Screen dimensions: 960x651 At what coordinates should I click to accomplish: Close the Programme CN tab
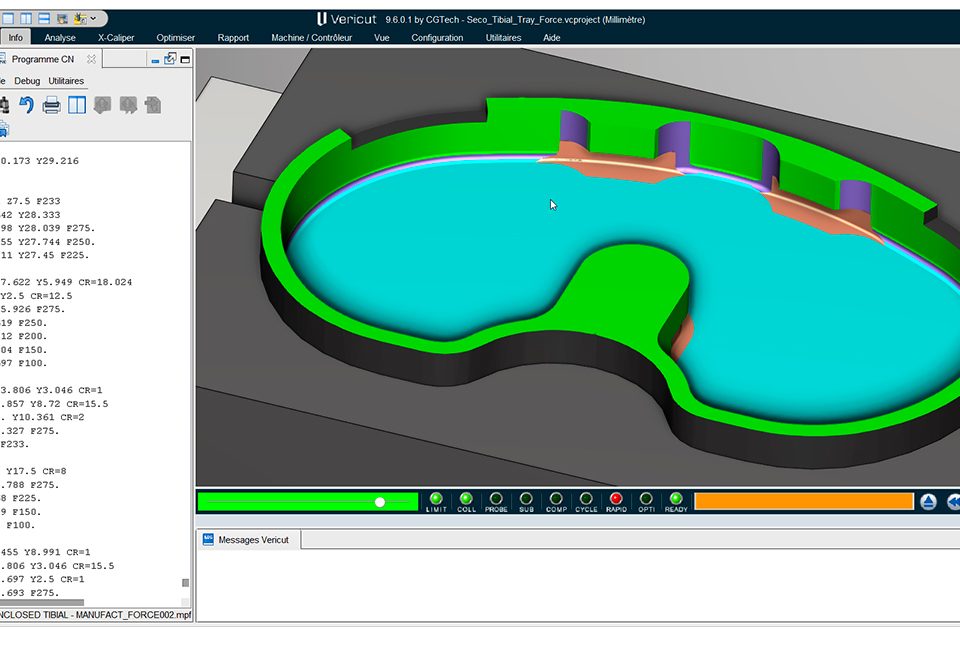pos(91,60)
